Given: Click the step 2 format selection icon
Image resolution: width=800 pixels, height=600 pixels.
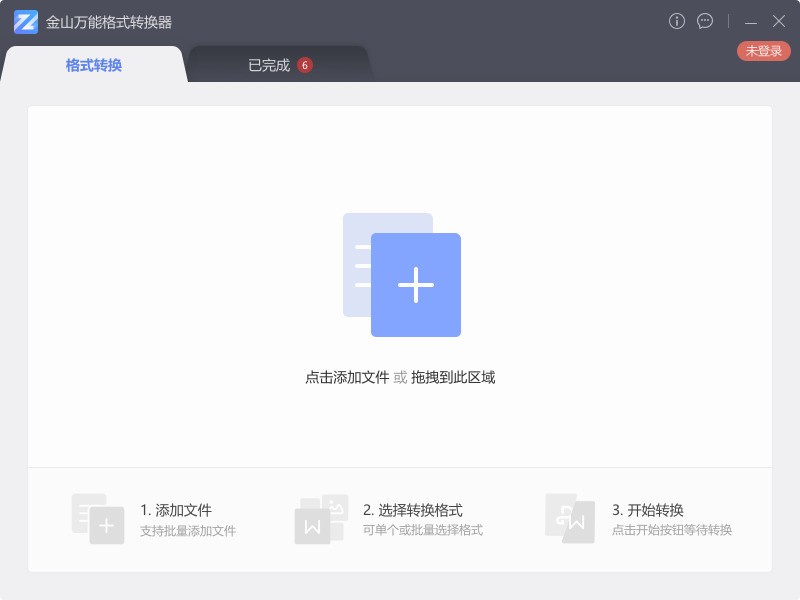Looking at the screenshot, I should 321,518.
